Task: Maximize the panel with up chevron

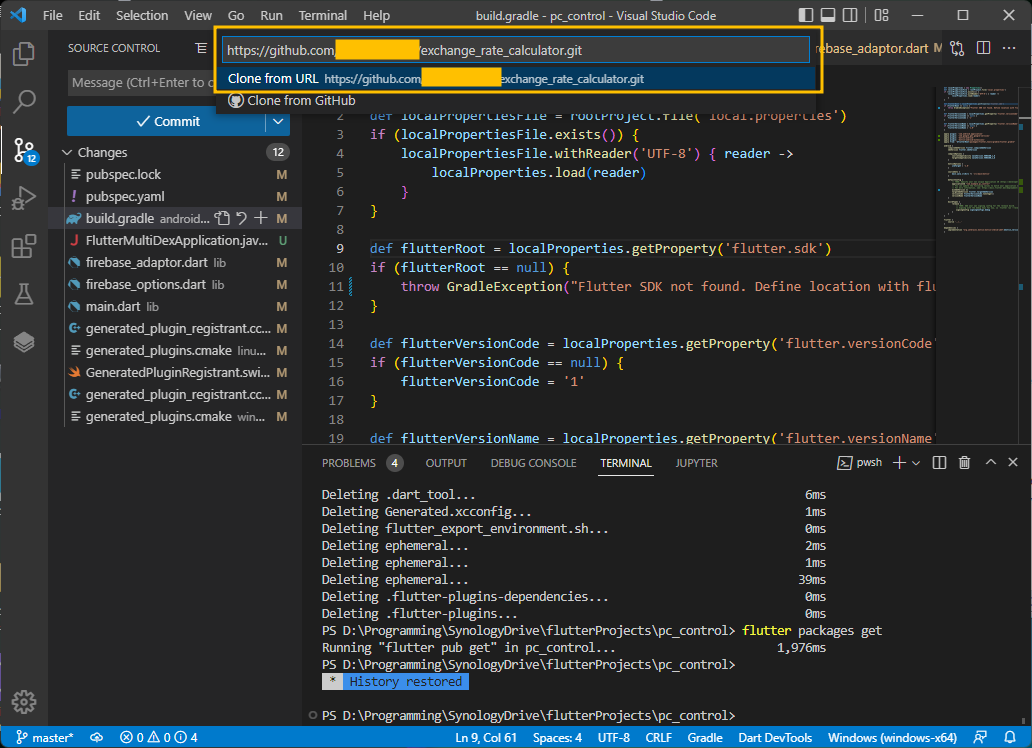Action: click(x=990, y=462)
